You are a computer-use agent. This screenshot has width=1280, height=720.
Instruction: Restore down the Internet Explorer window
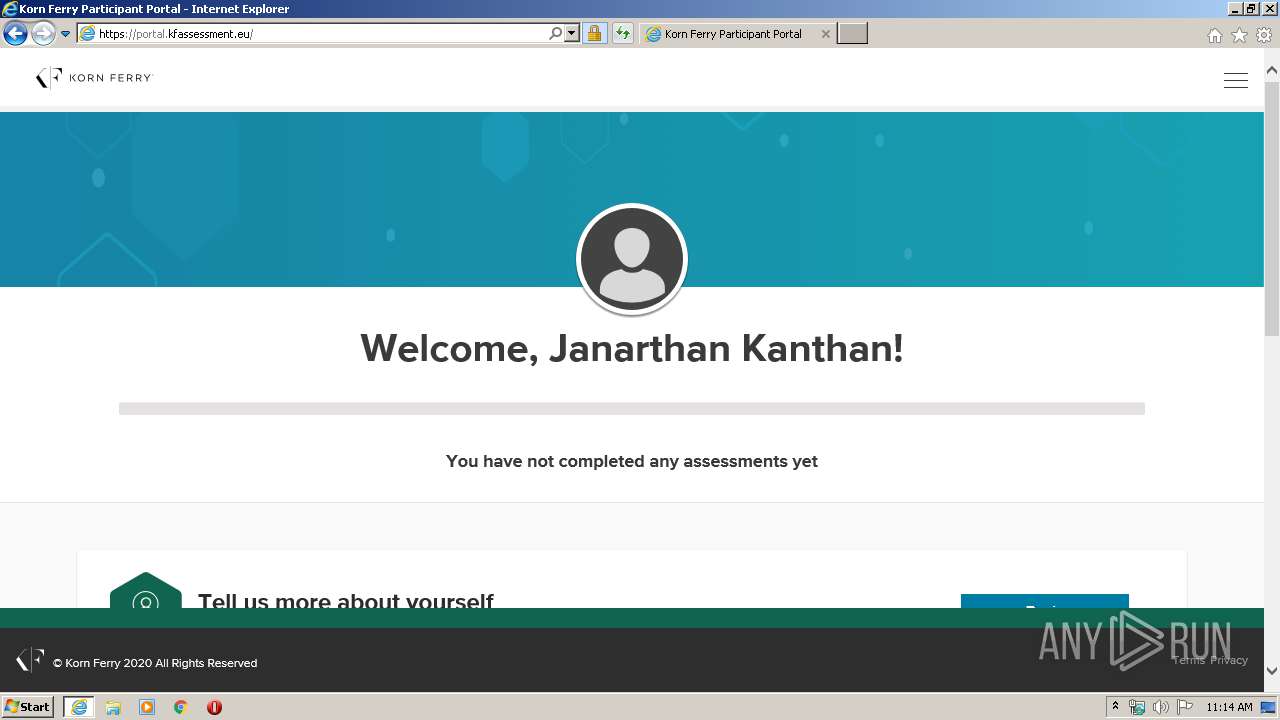(x=1251, y=8)
